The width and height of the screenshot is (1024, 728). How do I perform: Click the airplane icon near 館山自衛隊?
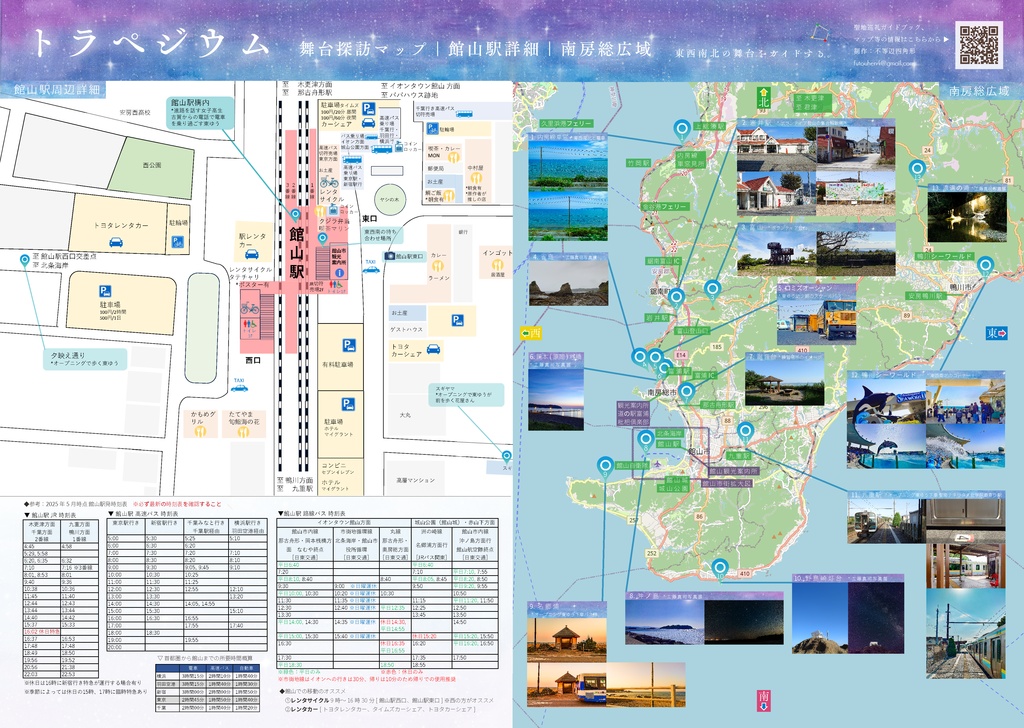click(657, 464)
